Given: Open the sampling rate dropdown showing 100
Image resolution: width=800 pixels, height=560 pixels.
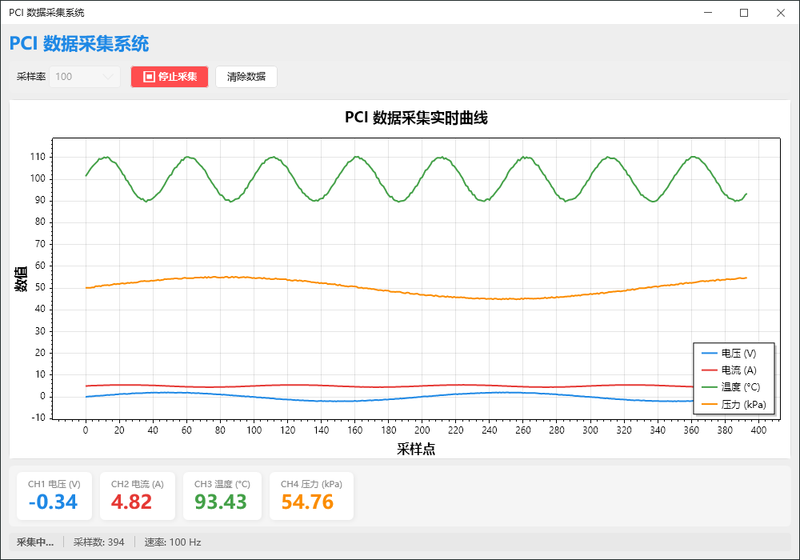Looking at the screenshot, I should [x=85, y=77].
